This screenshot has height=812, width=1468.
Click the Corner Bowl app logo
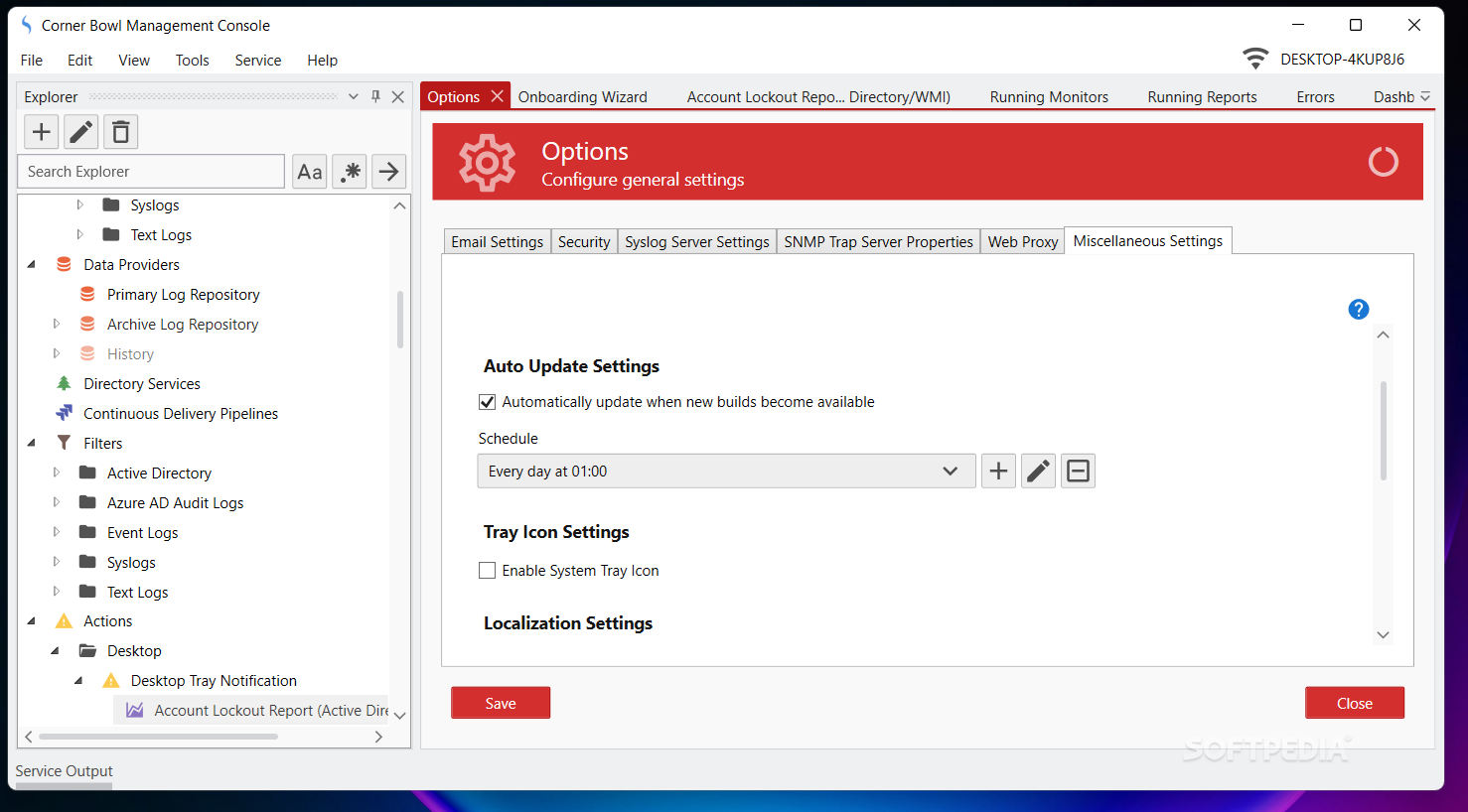click(x=26, y=25)
